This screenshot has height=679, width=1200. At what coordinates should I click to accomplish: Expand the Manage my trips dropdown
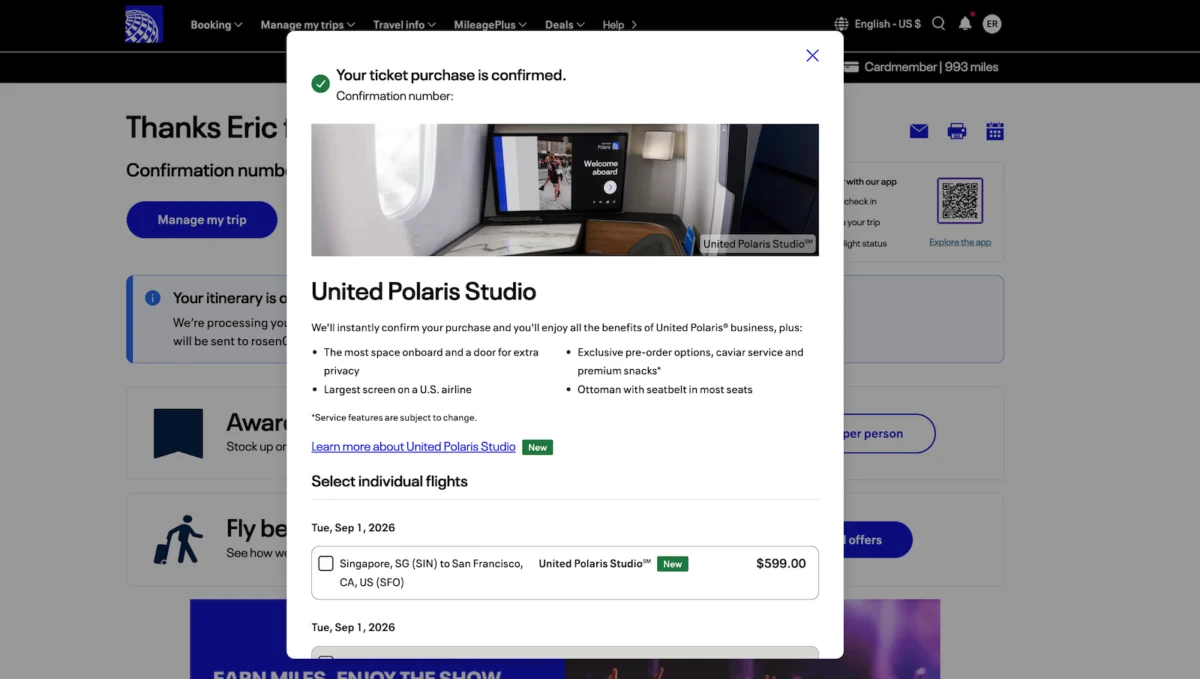[x=308, y=25]
